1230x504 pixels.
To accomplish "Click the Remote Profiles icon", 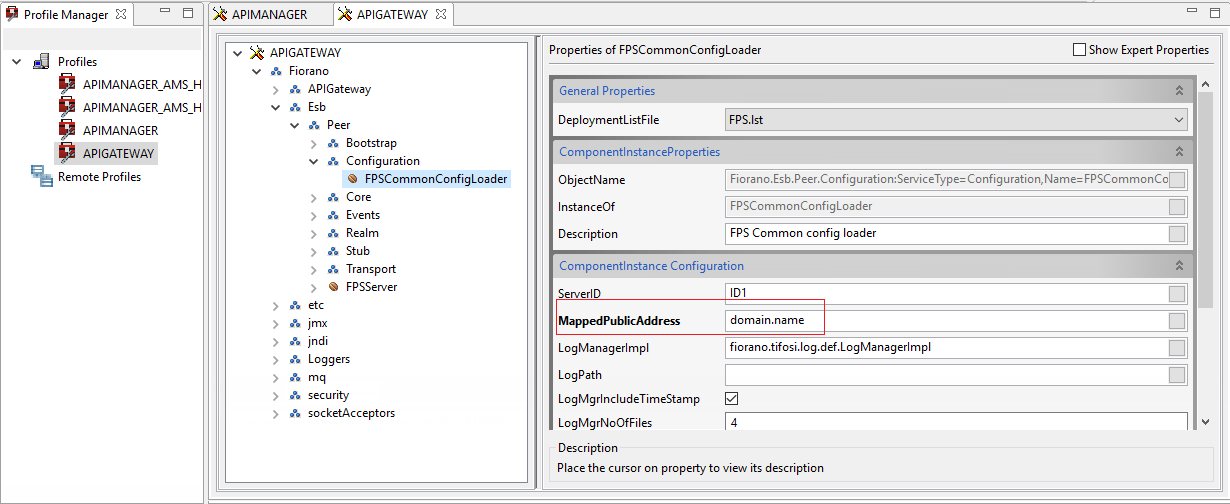I will [x=42, y=177].
